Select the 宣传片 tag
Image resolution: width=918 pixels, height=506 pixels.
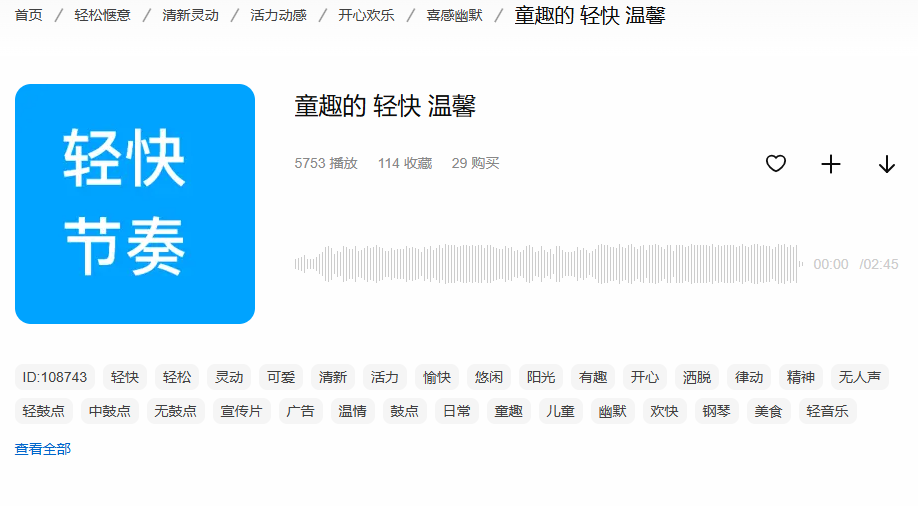pyautogui.click(x=241, y=411)
